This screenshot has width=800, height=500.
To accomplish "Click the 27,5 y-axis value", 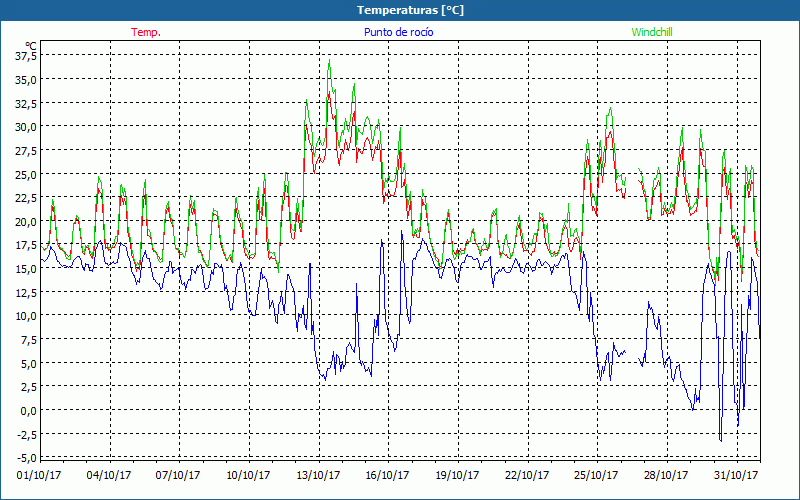I will [x=26, y=151].
